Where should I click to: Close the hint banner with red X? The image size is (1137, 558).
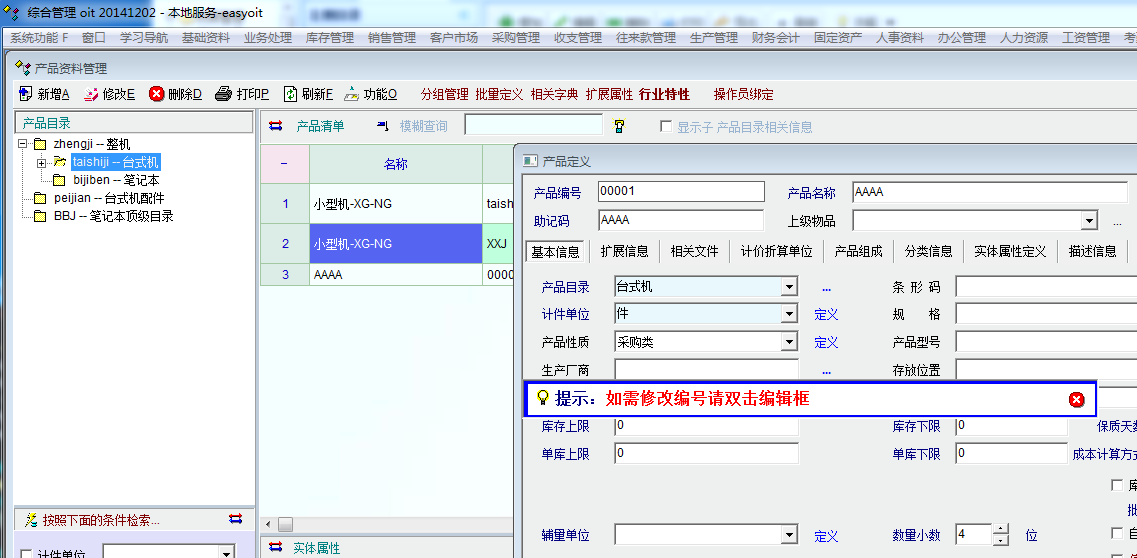(x=1076, y=399)
